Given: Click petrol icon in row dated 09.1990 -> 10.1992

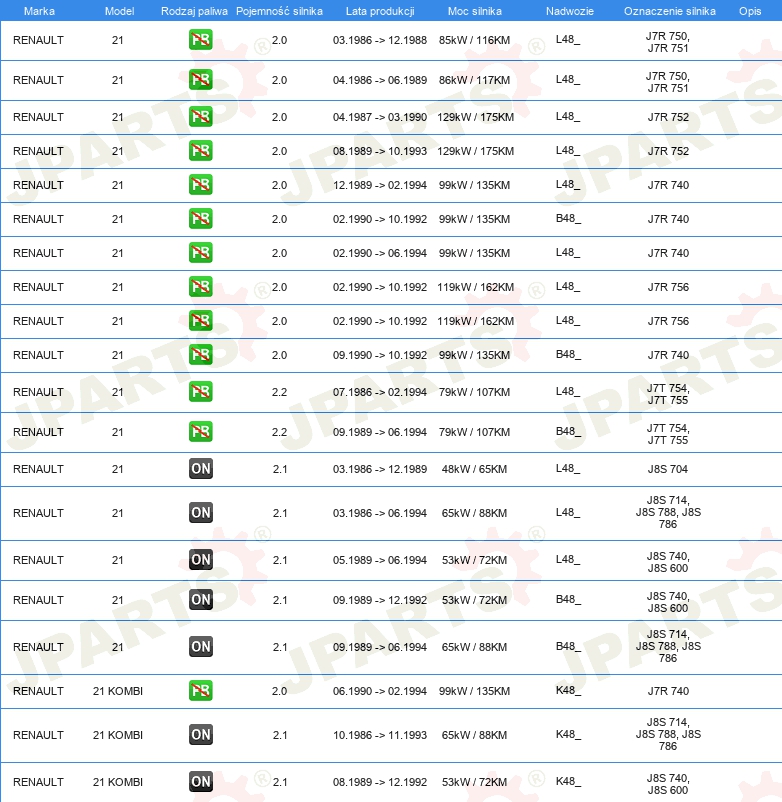Looking at the screenshot, I should tap(200, 354).
